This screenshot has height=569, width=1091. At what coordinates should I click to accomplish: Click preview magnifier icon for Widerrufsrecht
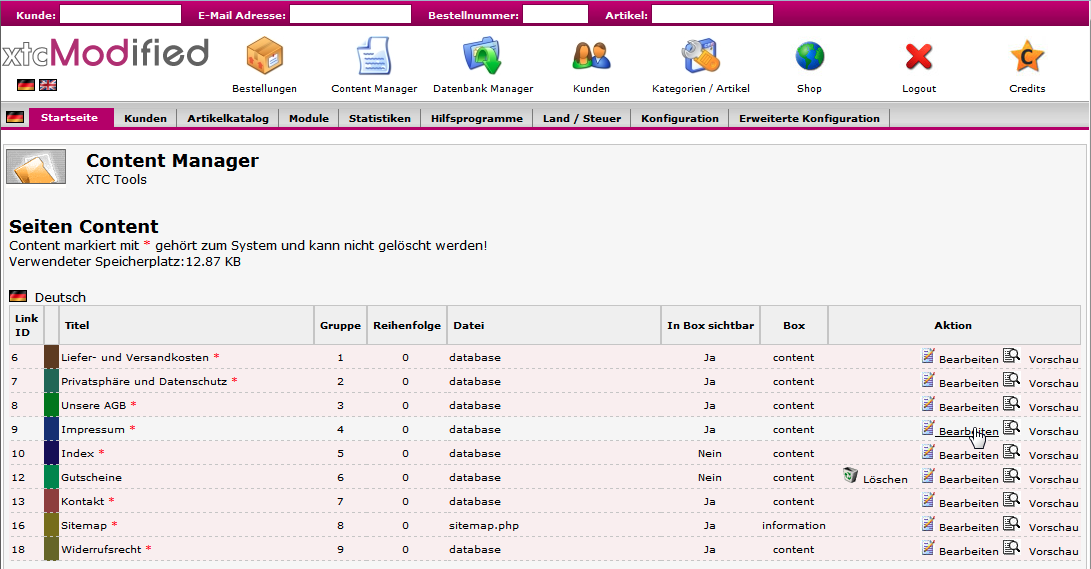(1011, 547)
